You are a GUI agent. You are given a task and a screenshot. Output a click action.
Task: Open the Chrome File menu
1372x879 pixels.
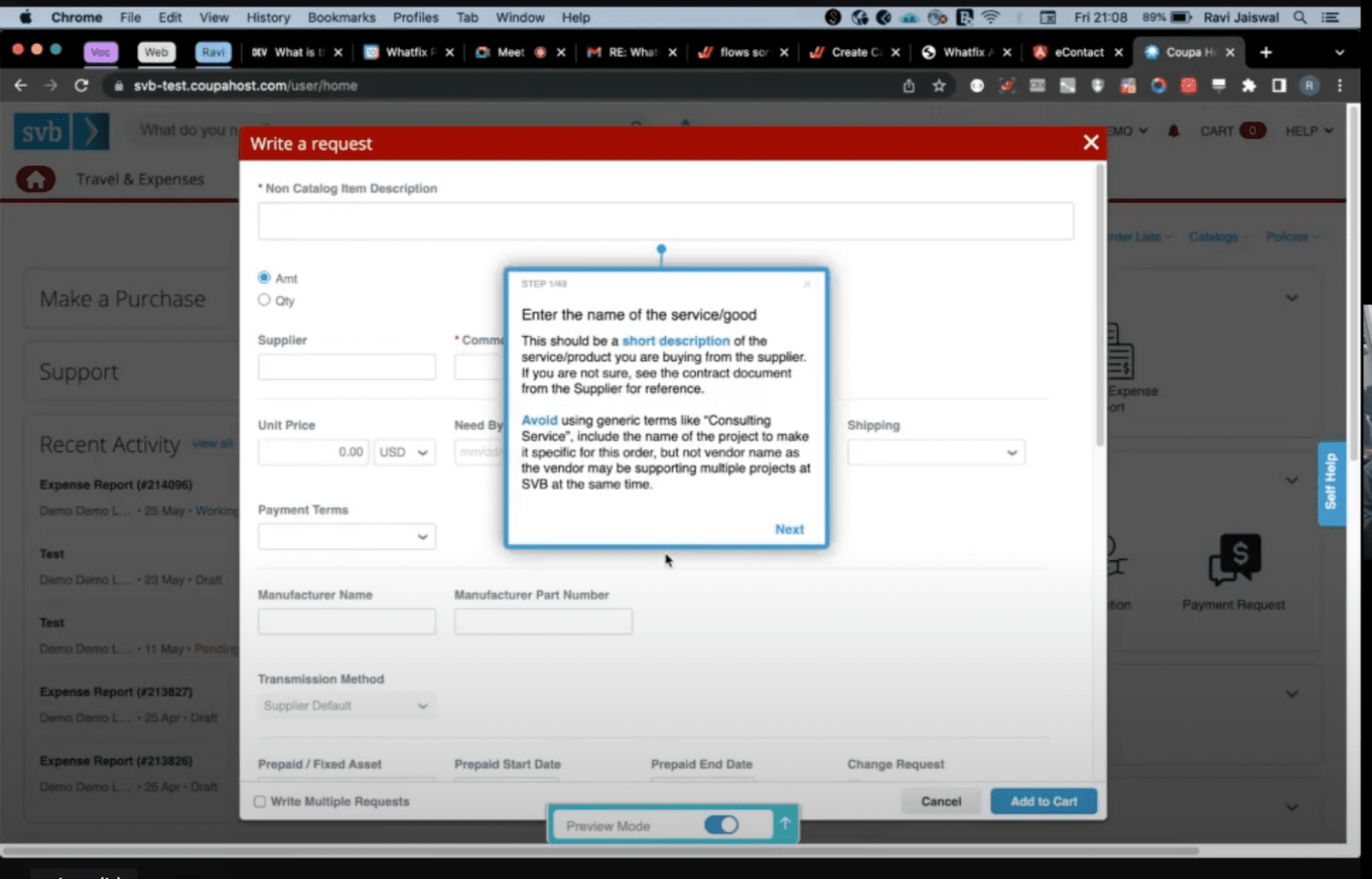click(130, 17)
